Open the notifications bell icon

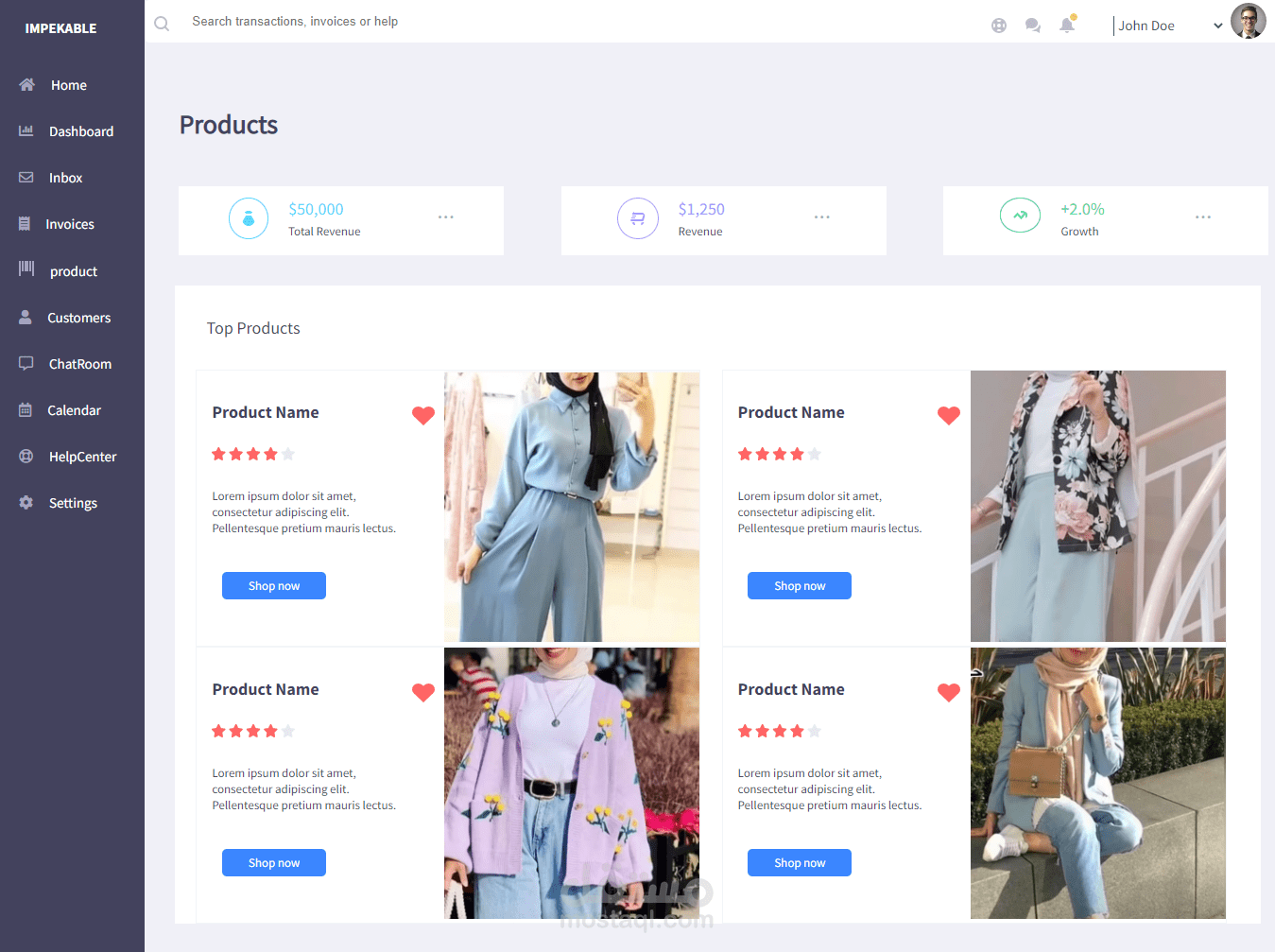click(x=1067, y=25)
